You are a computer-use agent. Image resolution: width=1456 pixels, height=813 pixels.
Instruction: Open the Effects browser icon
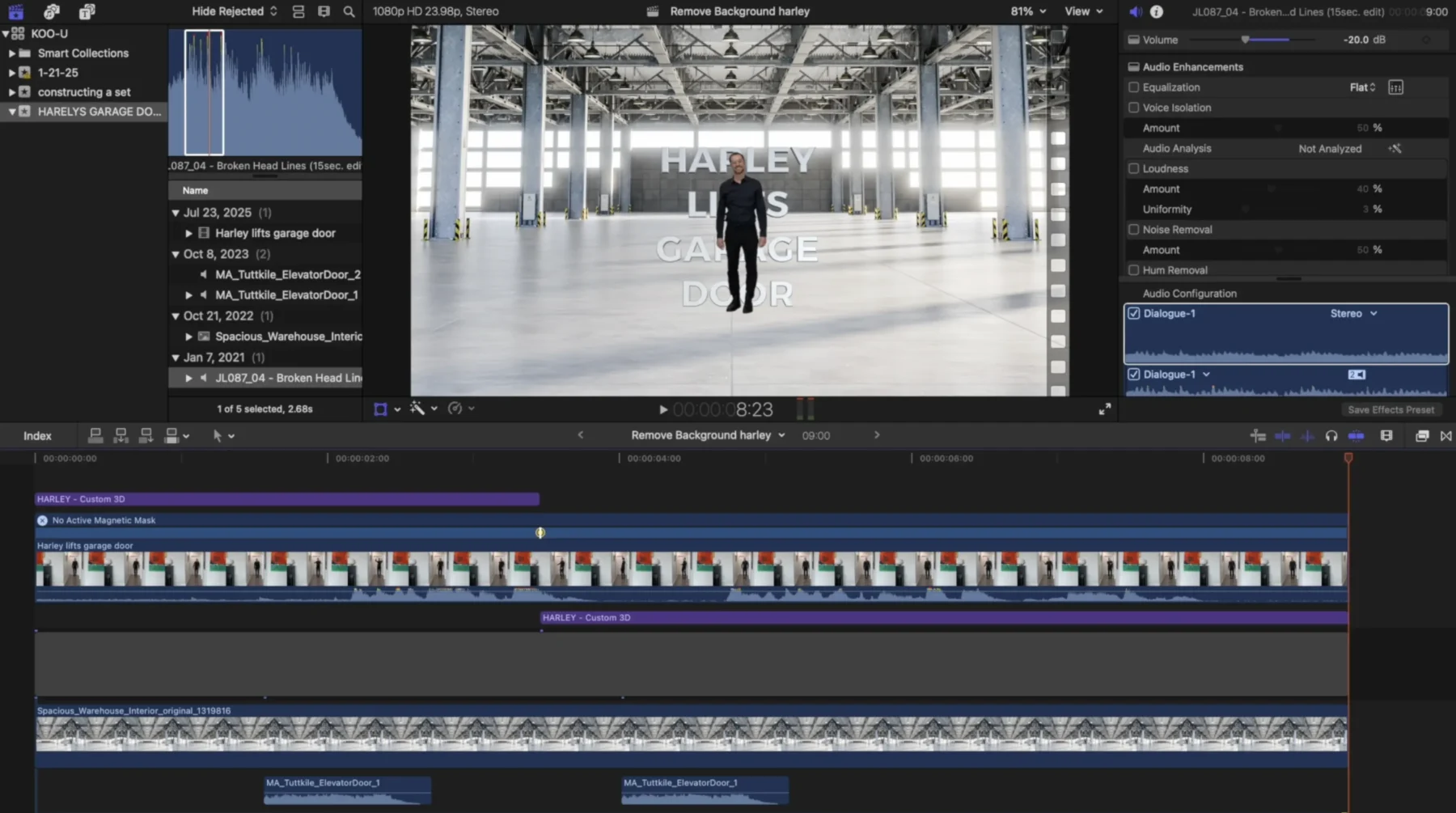(1422, 436)
